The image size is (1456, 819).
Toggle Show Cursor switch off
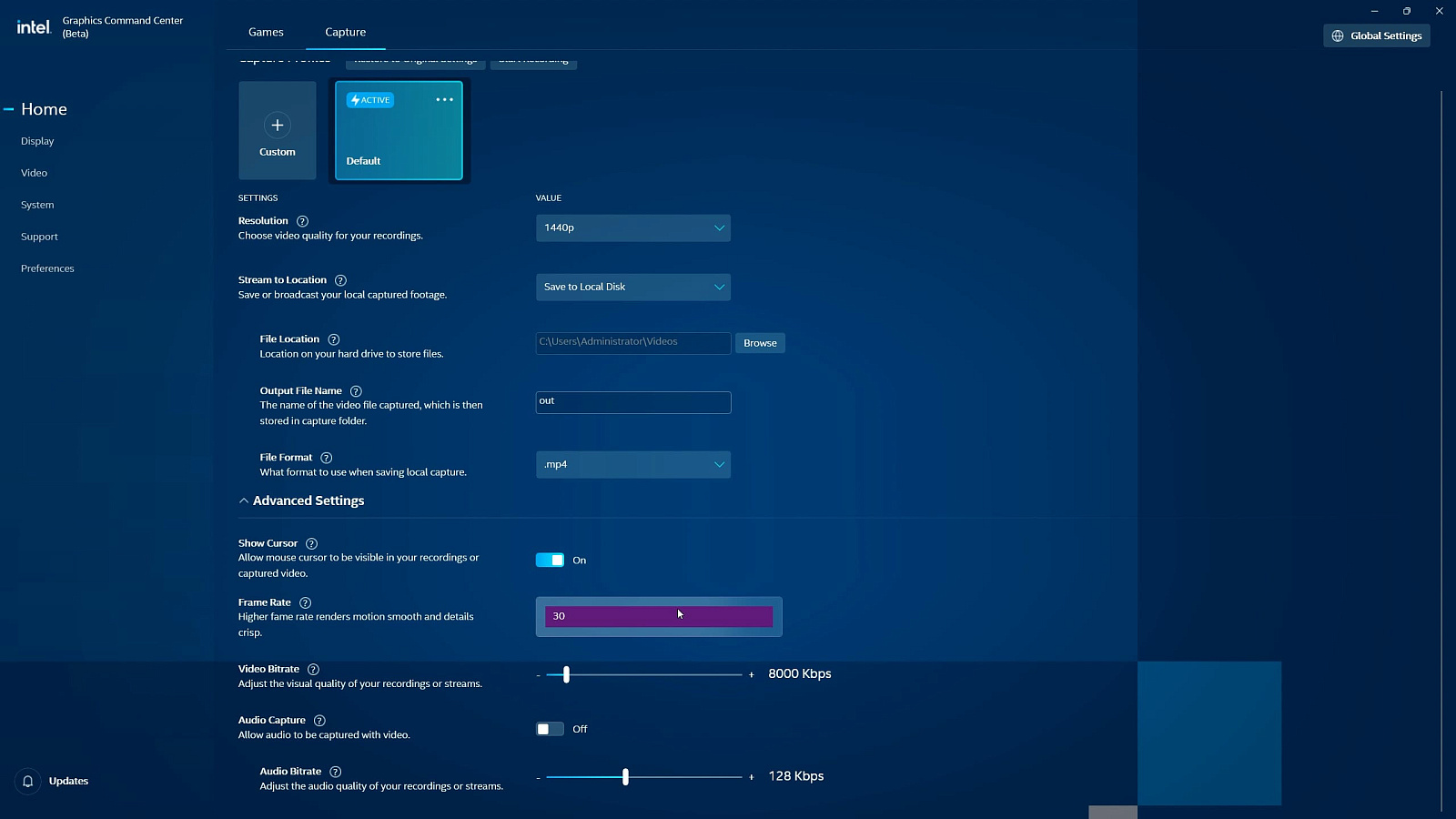[x=550, y=560]
